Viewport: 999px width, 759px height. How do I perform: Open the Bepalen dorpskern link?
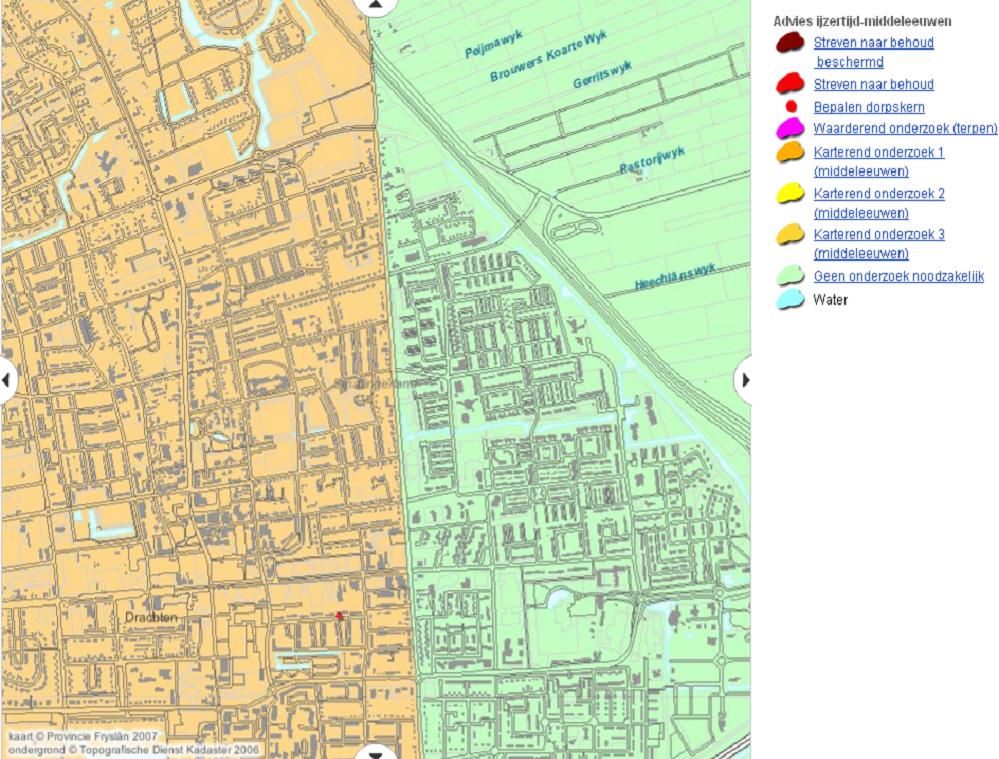click(868, 107)
